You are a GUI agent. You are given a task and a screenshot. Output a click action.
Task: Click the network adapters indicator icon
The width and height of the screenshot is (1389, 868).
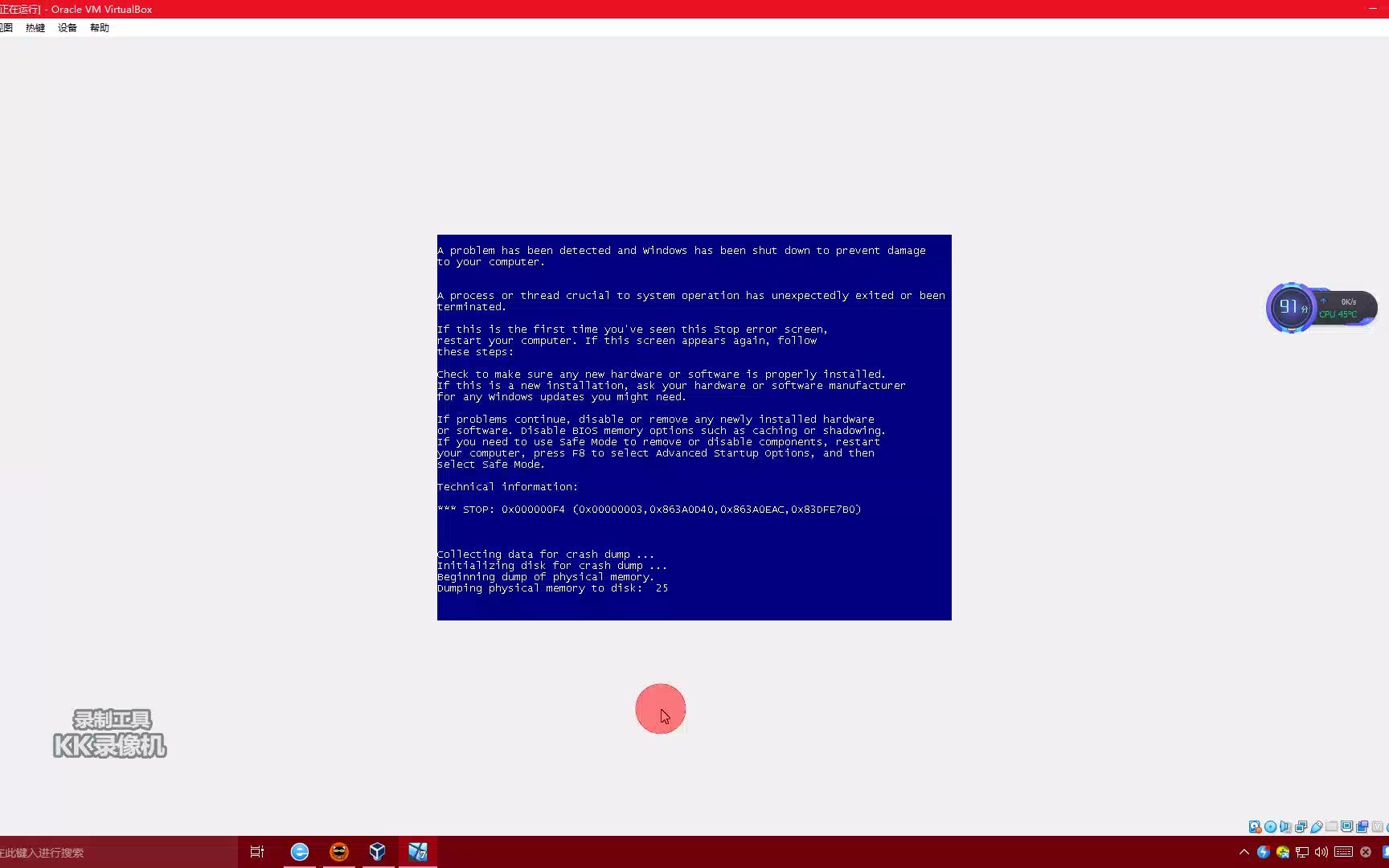click(x=1301, y=826)
